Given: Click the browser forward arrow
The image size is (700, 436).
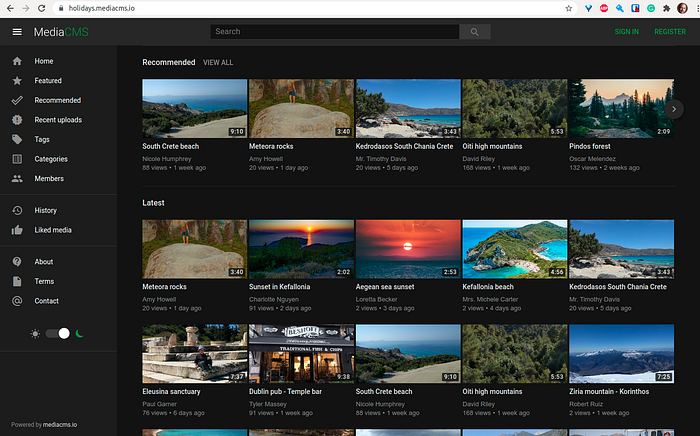Looking at the screenshot, I should 25,8.
